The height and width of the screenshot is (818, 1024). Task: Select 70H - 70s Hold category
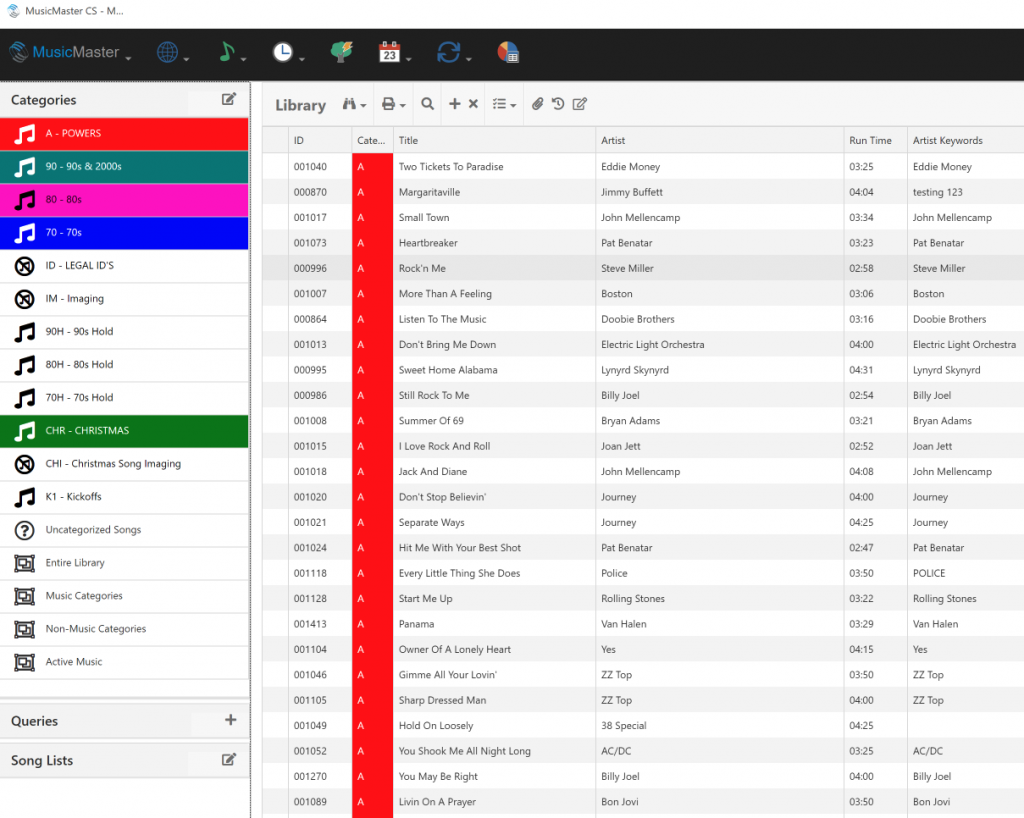pos(124,398)
